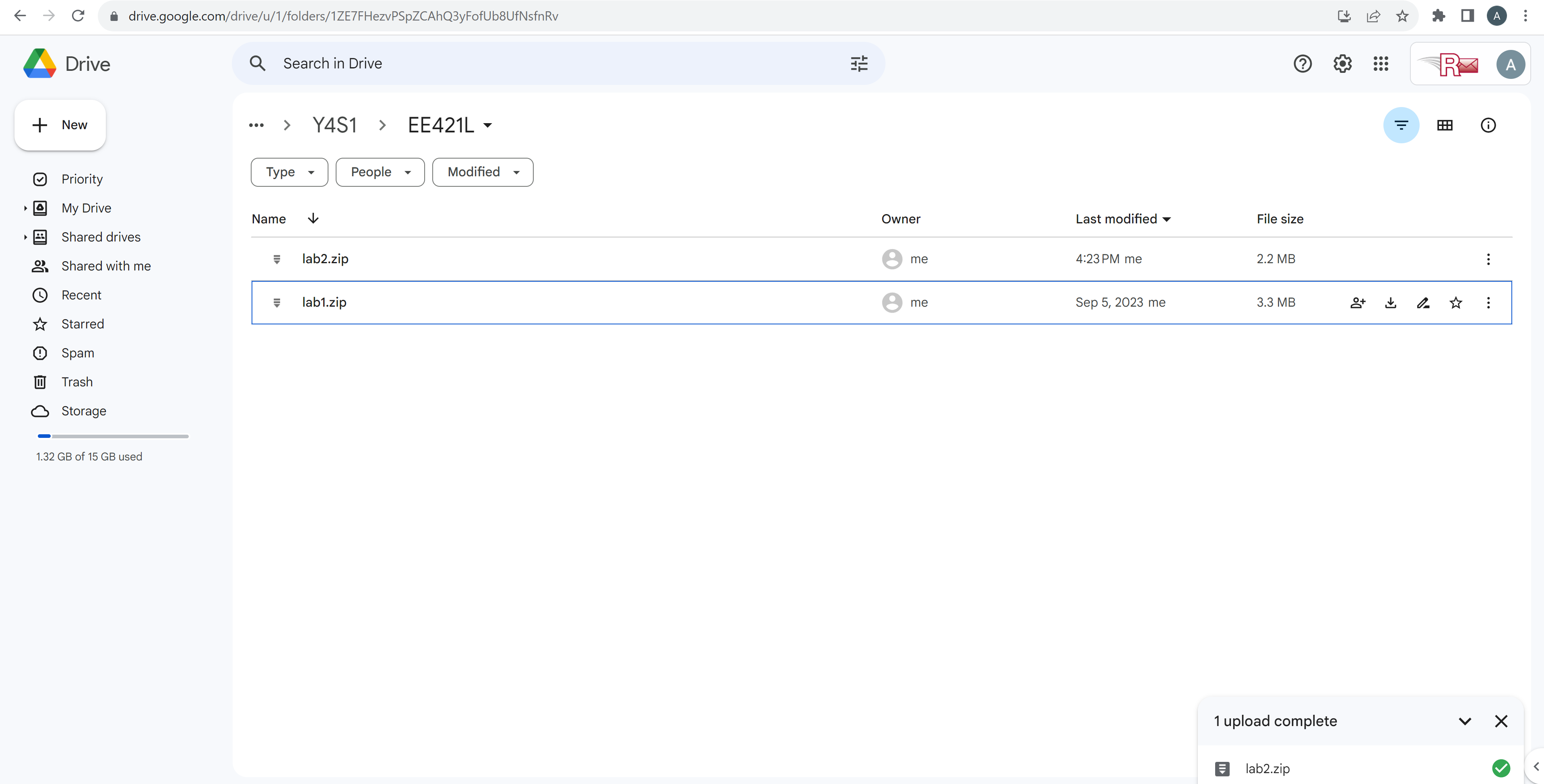Switch to the grid layout view
Screen dimensions: 1544x784
coord(1445,125)
